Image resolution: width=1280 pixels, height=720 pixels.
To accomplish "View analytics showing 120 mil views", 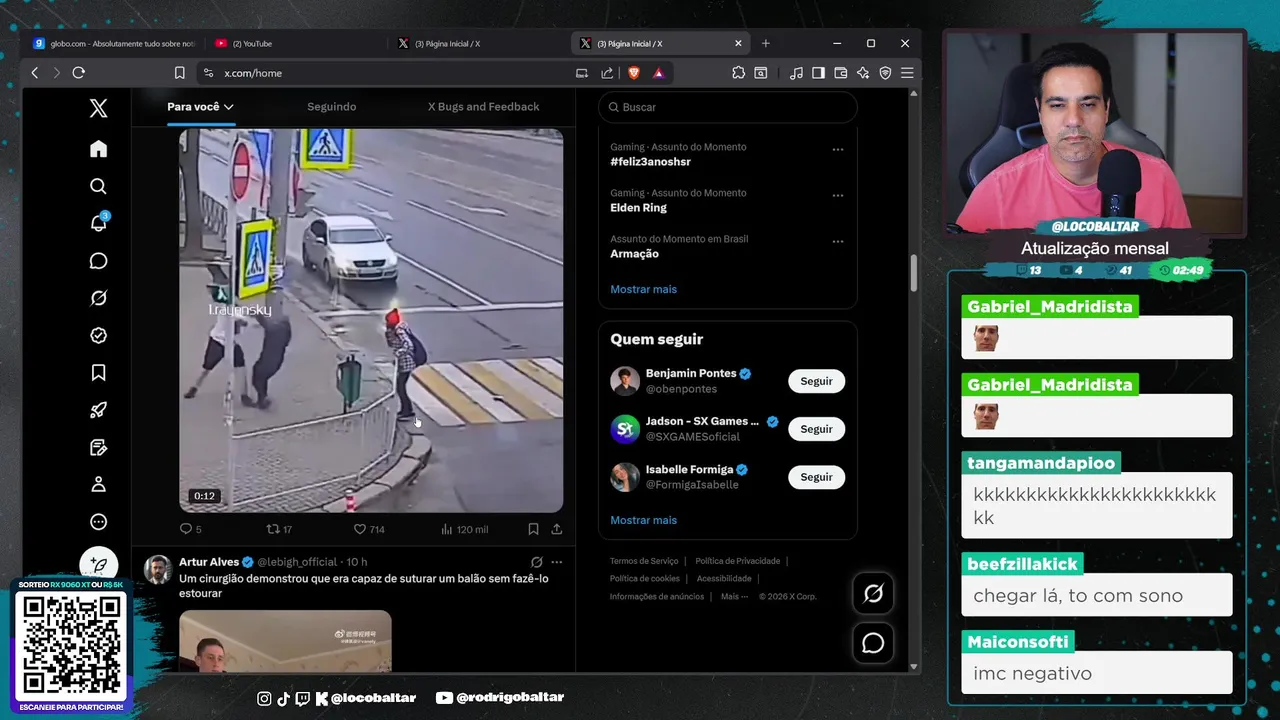I will [x=464, y=529].
